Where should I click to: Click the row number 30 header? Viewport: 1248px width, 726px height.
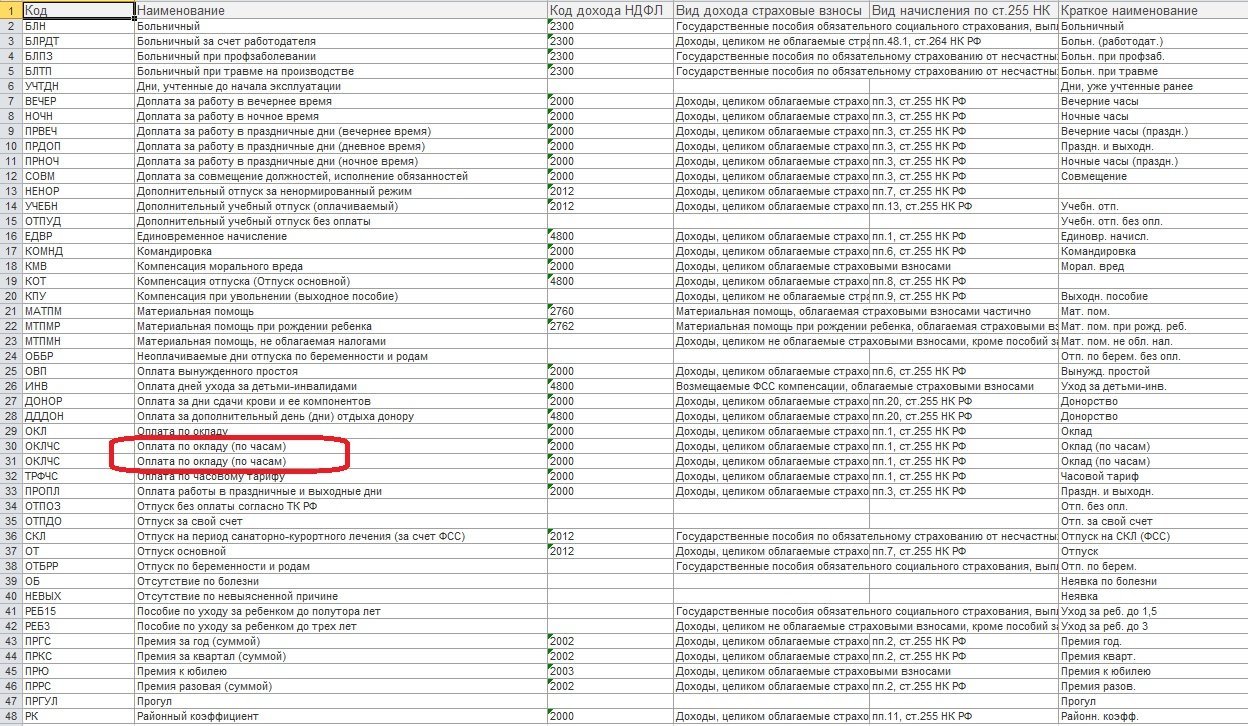click(11, 446)
